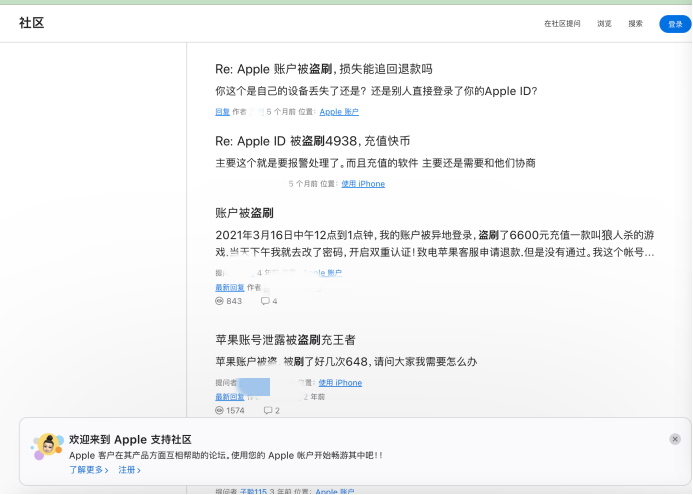Open the 搜索 search menu item

click(636, 24)
